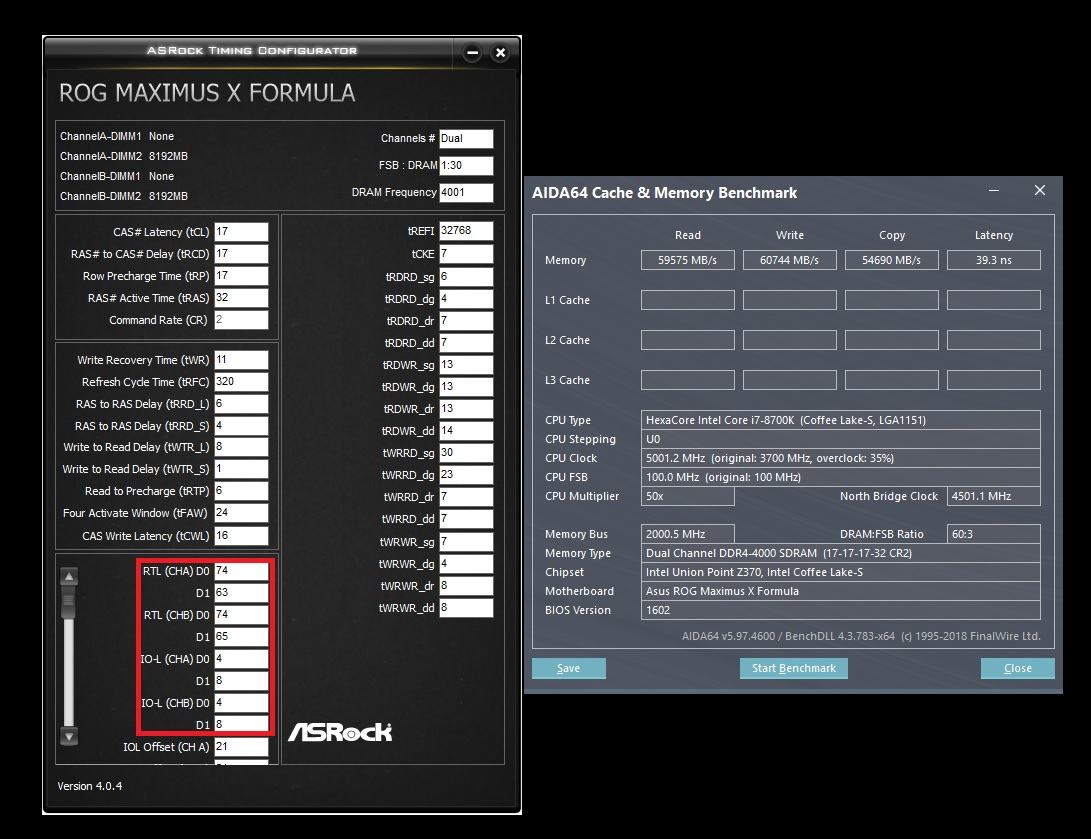Click the FSB : DRAM ratio field

[x=466, y=166]
